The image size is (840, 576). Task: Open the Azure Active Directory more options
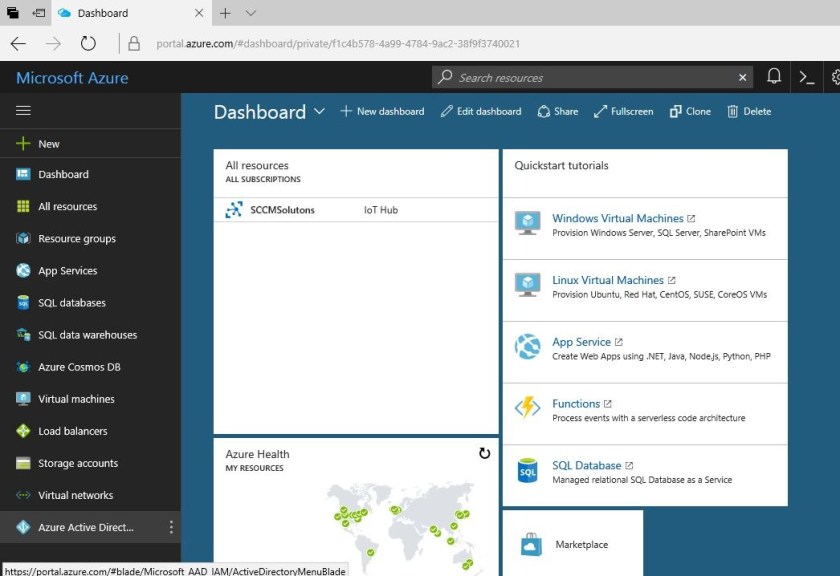coord(171,527)
